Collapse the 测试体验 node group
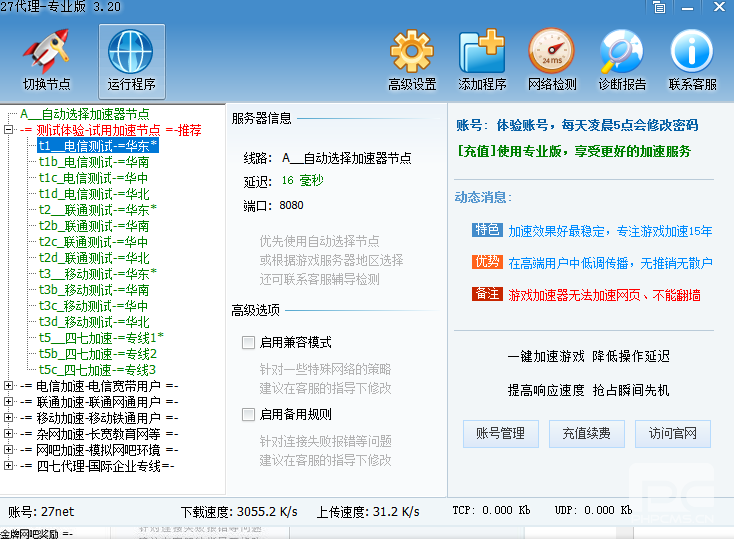The image size is (734, 543). click(9, 130)
